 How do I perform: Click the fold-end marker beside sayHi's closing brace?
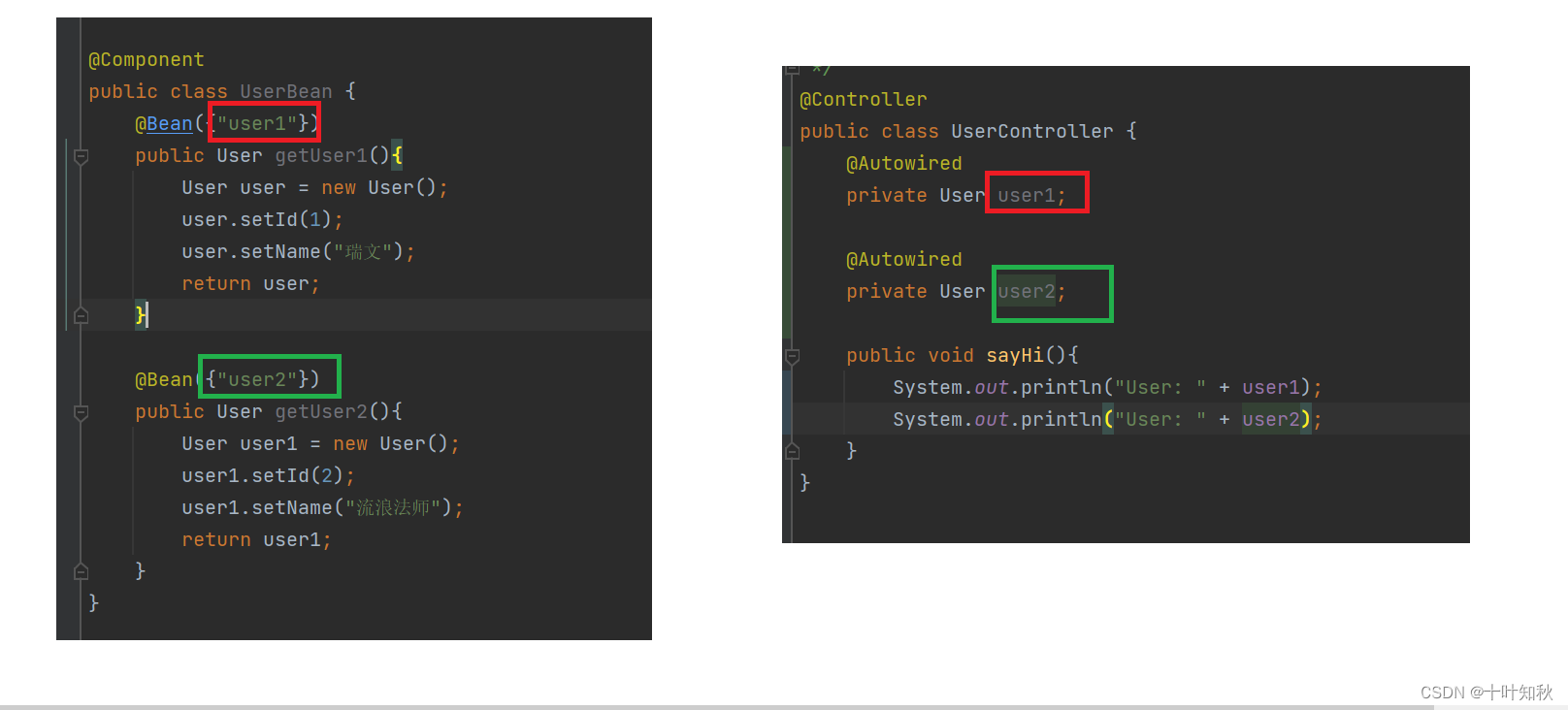click(792, 451)
